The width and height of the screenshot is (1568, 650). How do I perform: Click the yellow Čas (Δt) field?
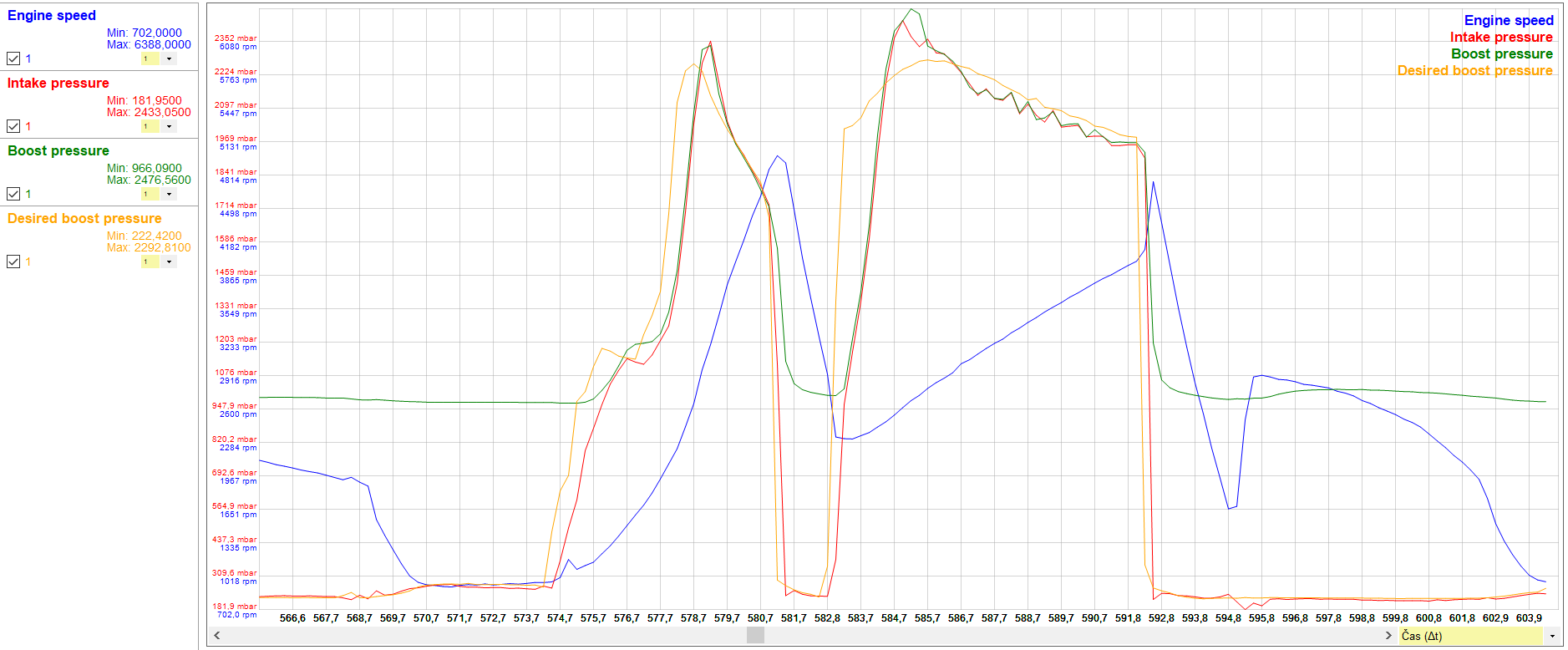click(1470, 636)
